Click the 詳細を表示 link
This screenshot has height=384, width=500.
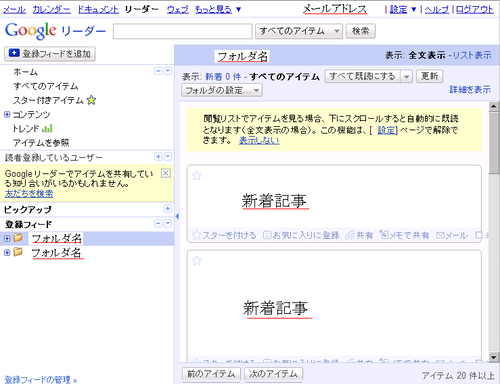(470, 89)
